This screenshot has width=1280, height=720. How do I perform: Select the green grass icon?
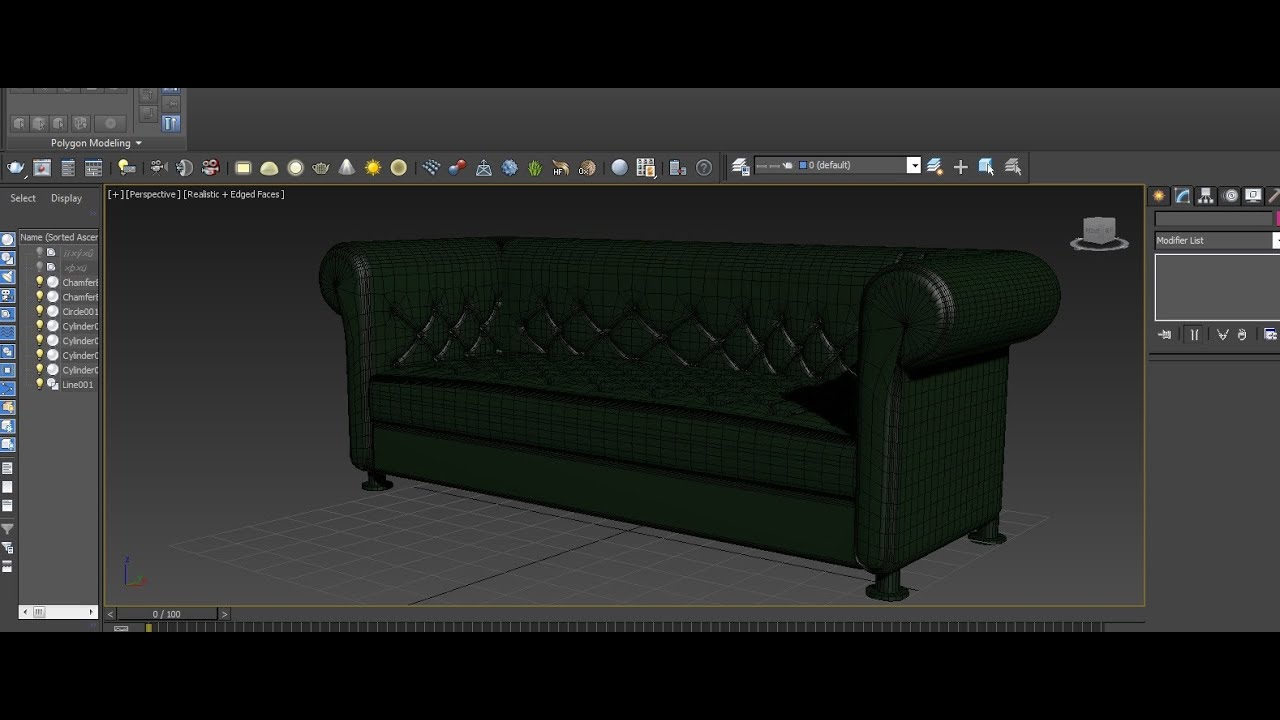pos(535,168)
